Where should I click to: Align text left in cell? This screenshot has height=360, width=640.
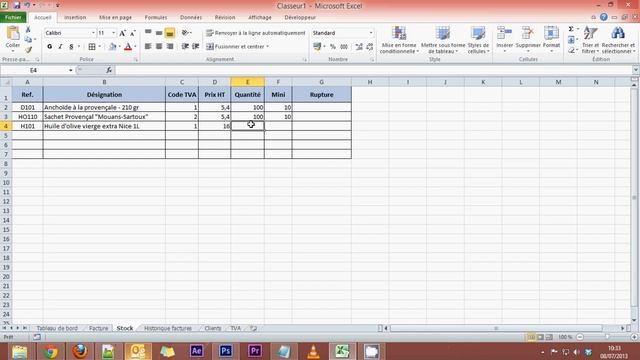(148, 47)
